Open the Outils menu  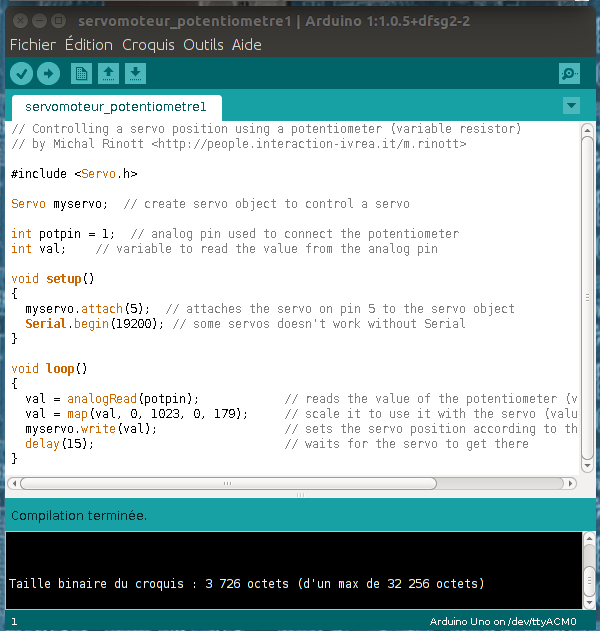[x=203, y=45]
